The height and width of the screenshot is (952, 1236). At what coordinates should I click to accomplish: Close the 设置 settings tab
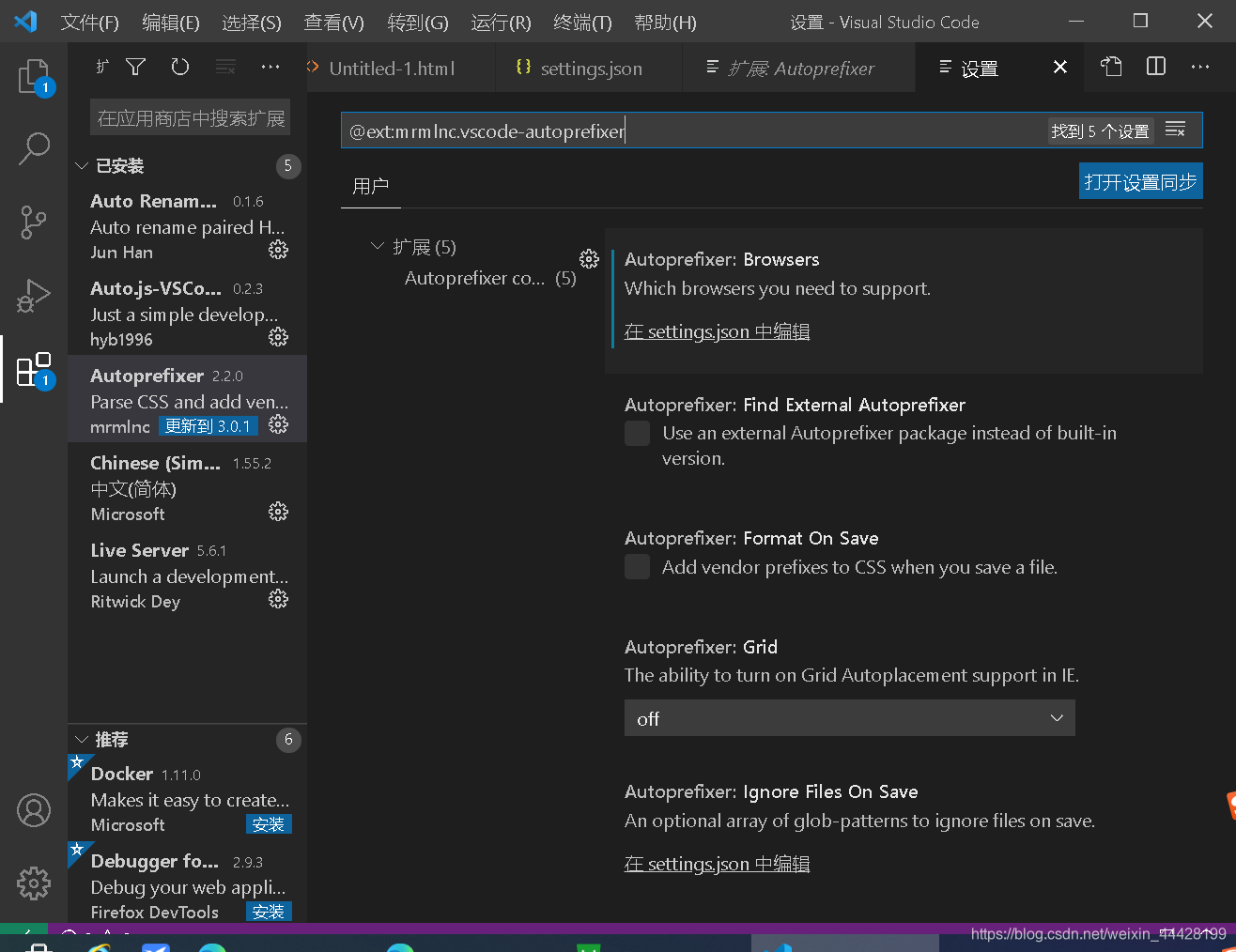pyautogui.click(x=1060, y=67)
